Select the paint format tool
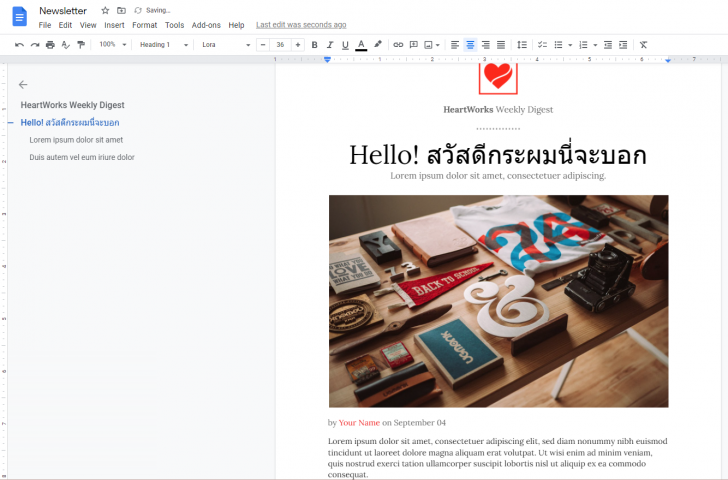Viewport: 728px width, 480px height. tap(81, 45)
